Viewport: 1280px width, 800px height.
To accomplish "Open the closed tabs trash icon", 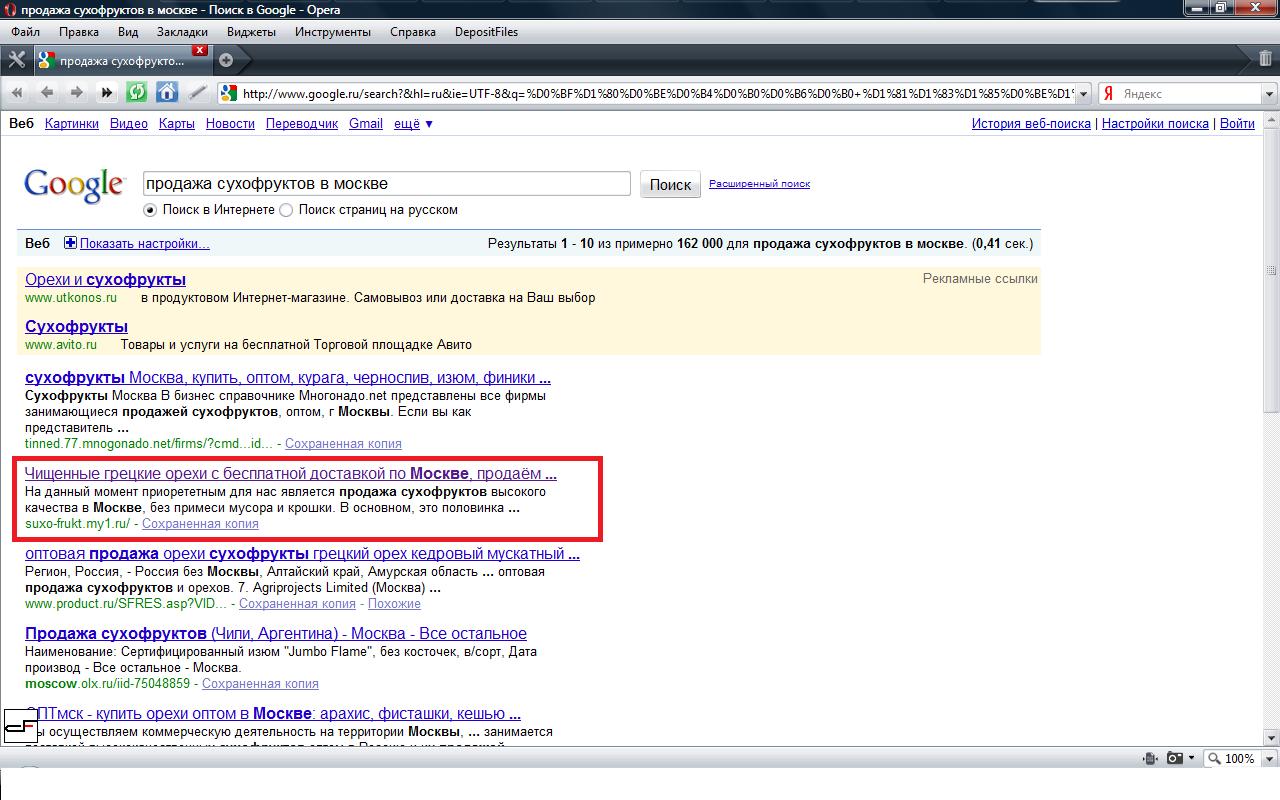I will pos(1266,59).
